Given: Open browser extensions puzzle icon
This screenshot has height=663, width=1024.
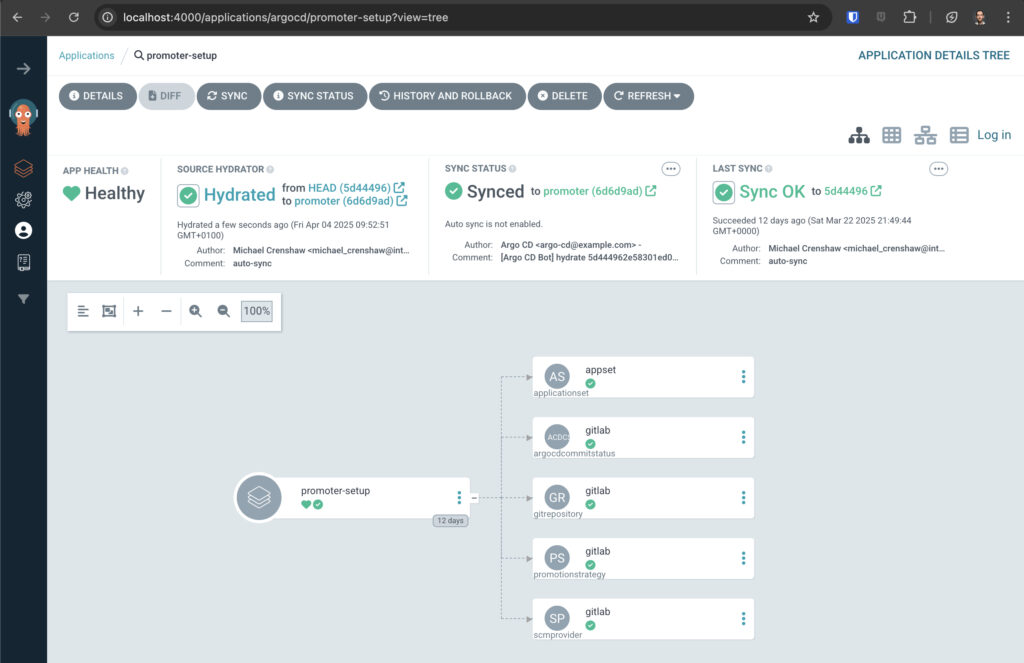Looking at the screenshot, I should 910,18.
